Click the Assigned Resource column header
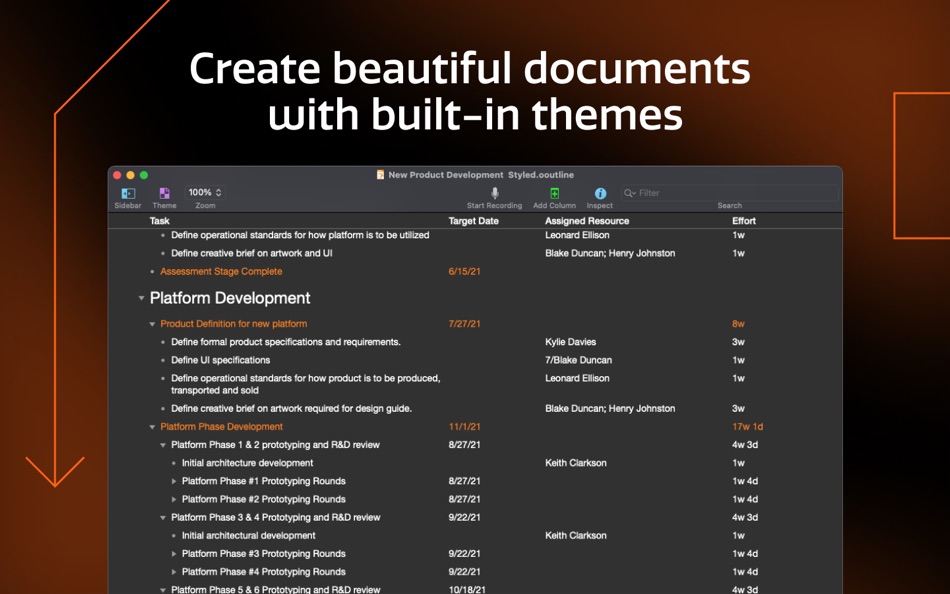 pos(586,221)
